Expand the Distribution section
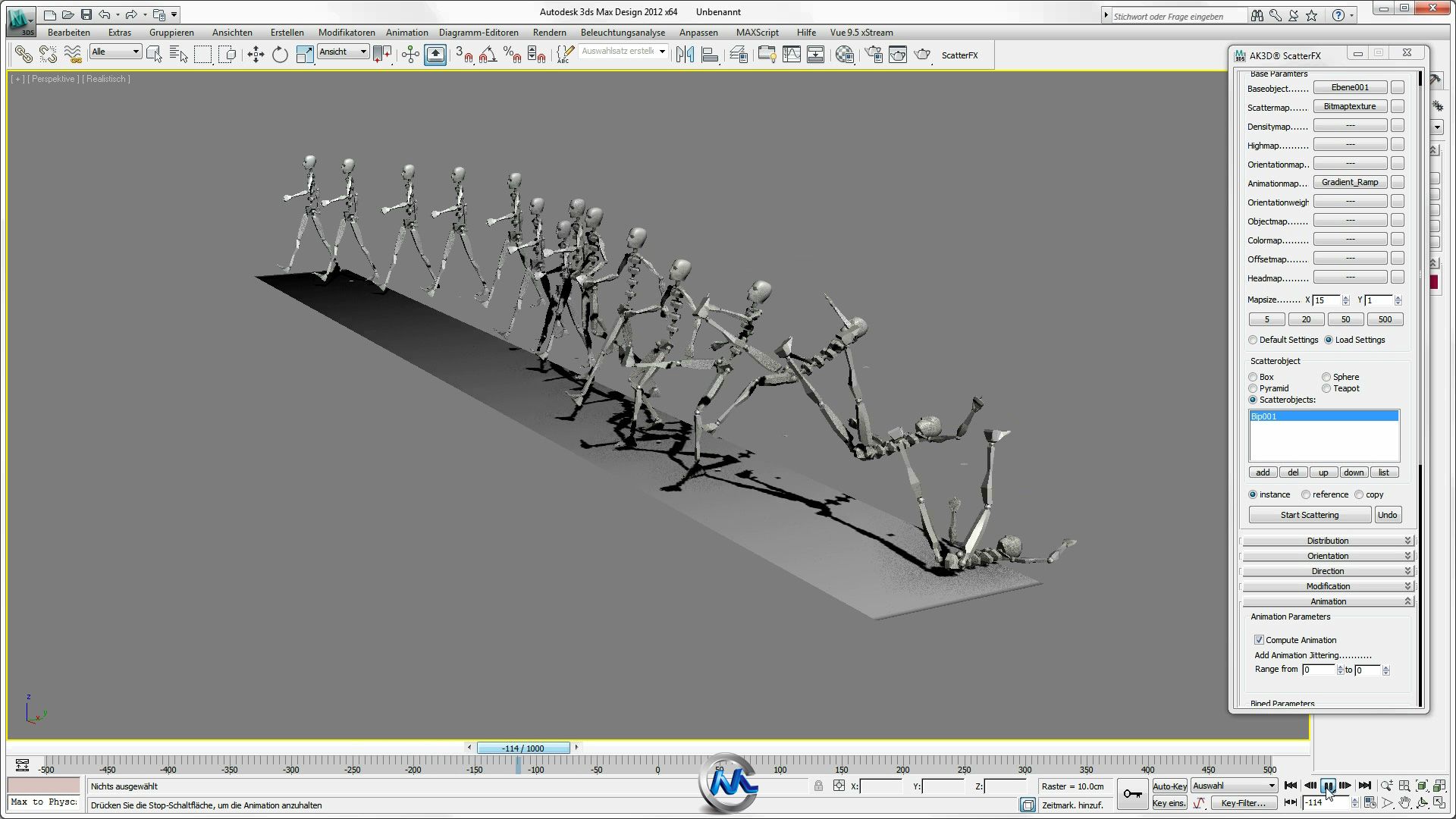 (x=1327, y=540)
